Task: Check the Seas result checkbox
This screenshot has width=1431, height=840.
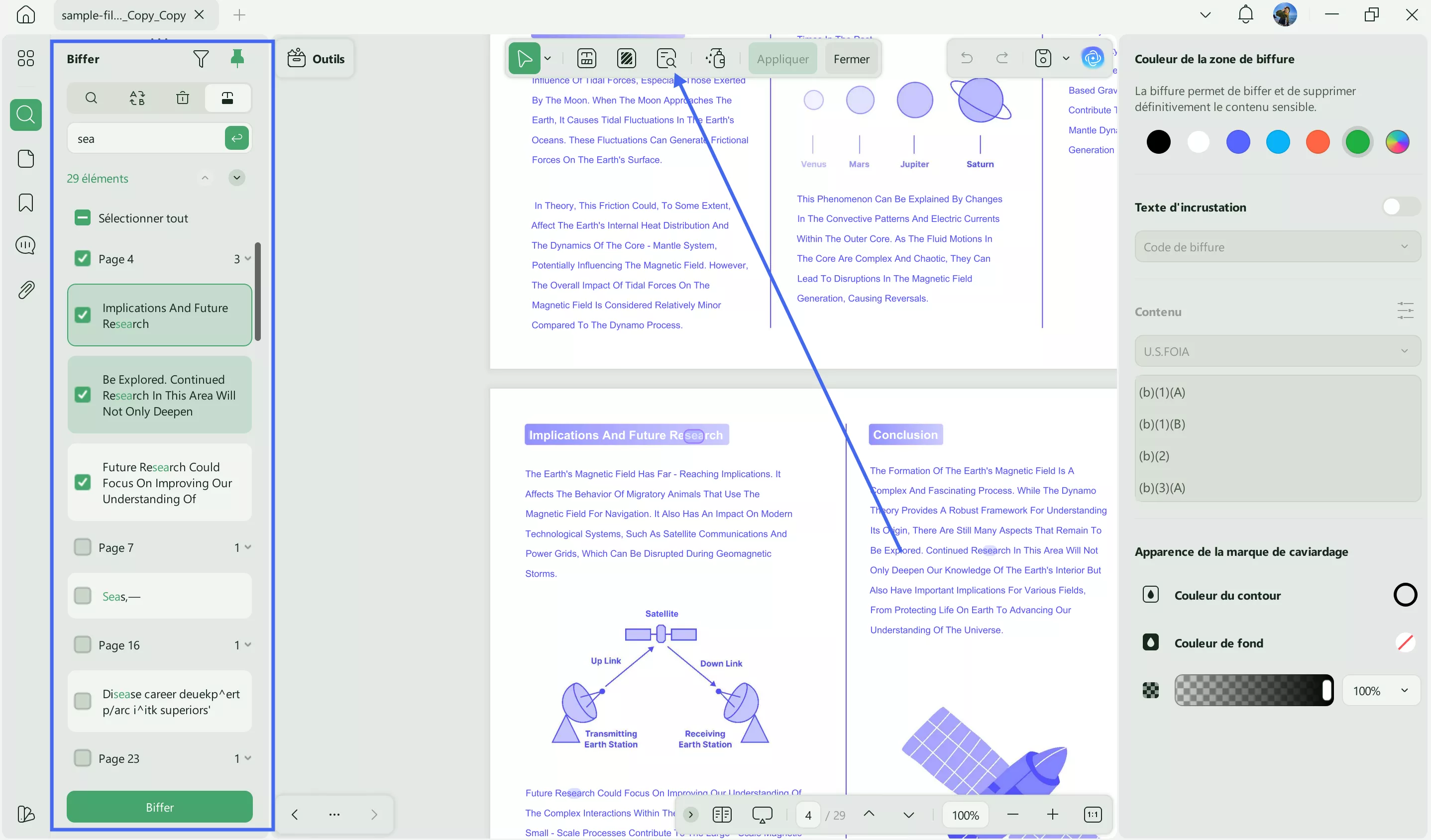Action: click(82, 596)
